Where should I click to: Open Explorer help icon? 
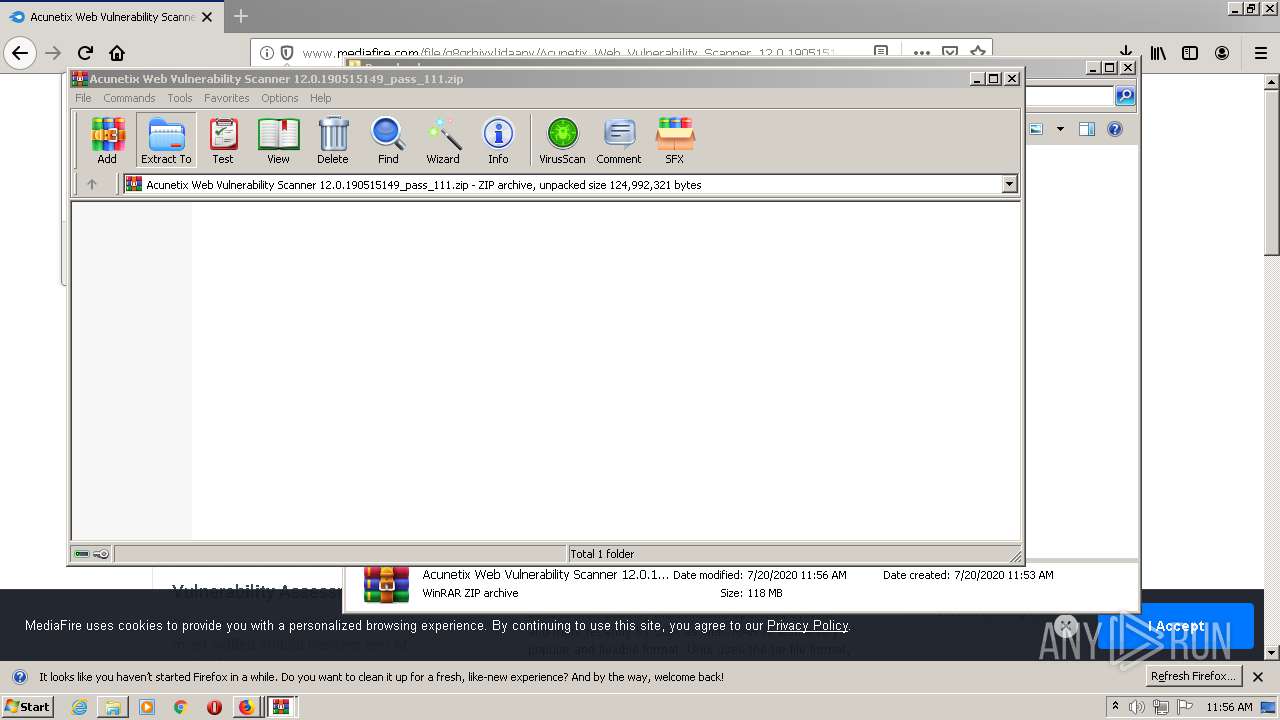[1115, 129]
